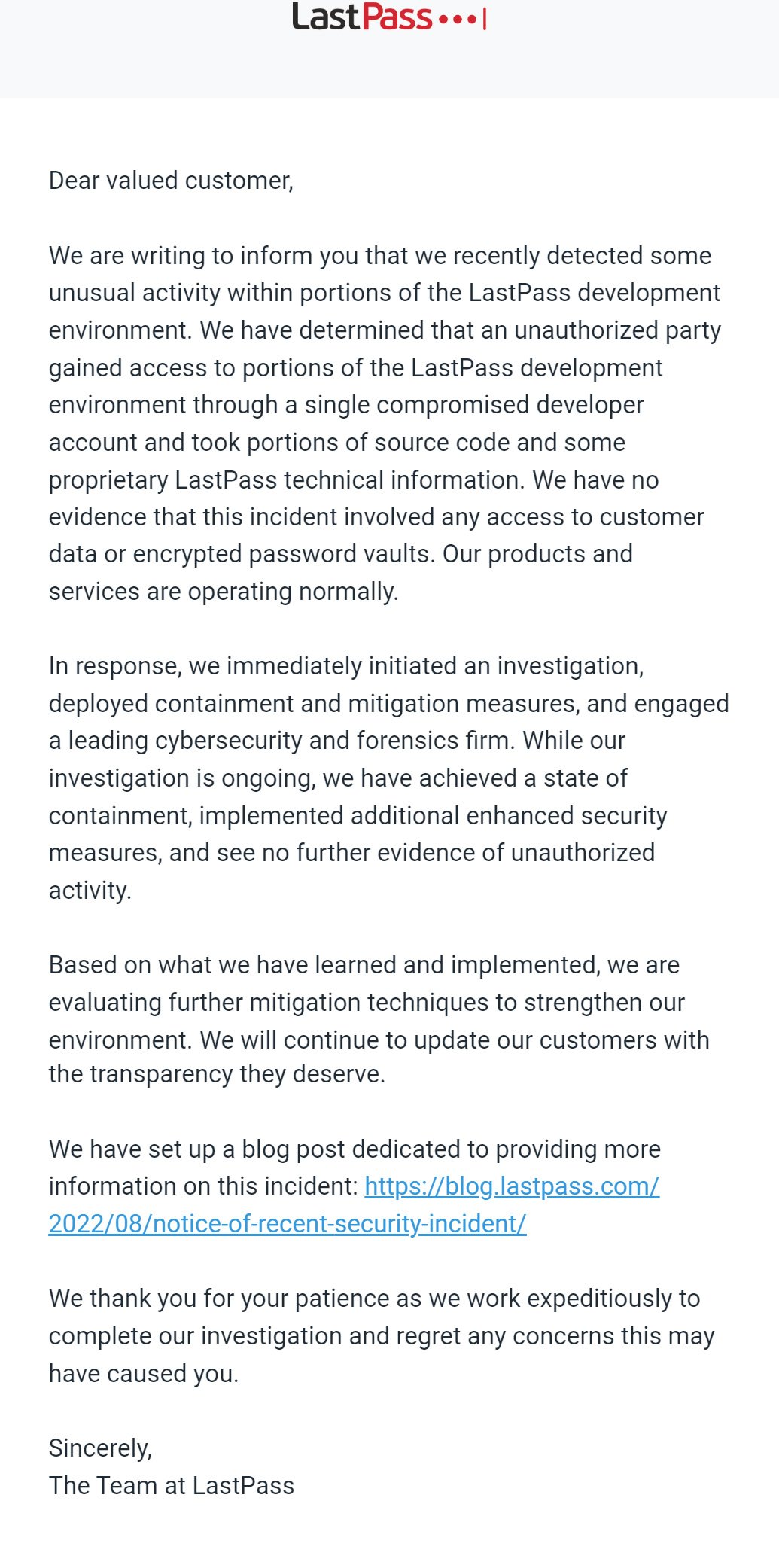Click 'We have set up a blog post' line
Screen dimensions: 779x1568
tap(355, 1149)
